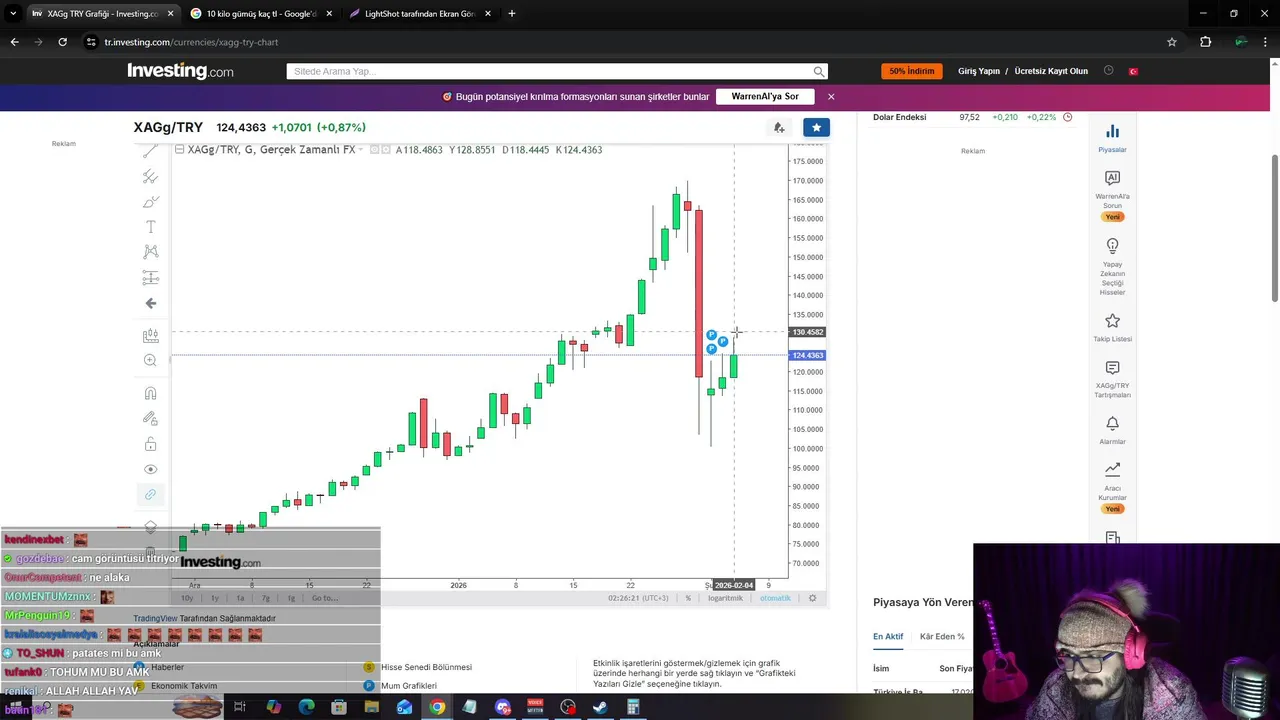The width and height of the screenshot is (1280, 720).
Task: Click the 130.4582 price scale label
Action: coord(807,332)
